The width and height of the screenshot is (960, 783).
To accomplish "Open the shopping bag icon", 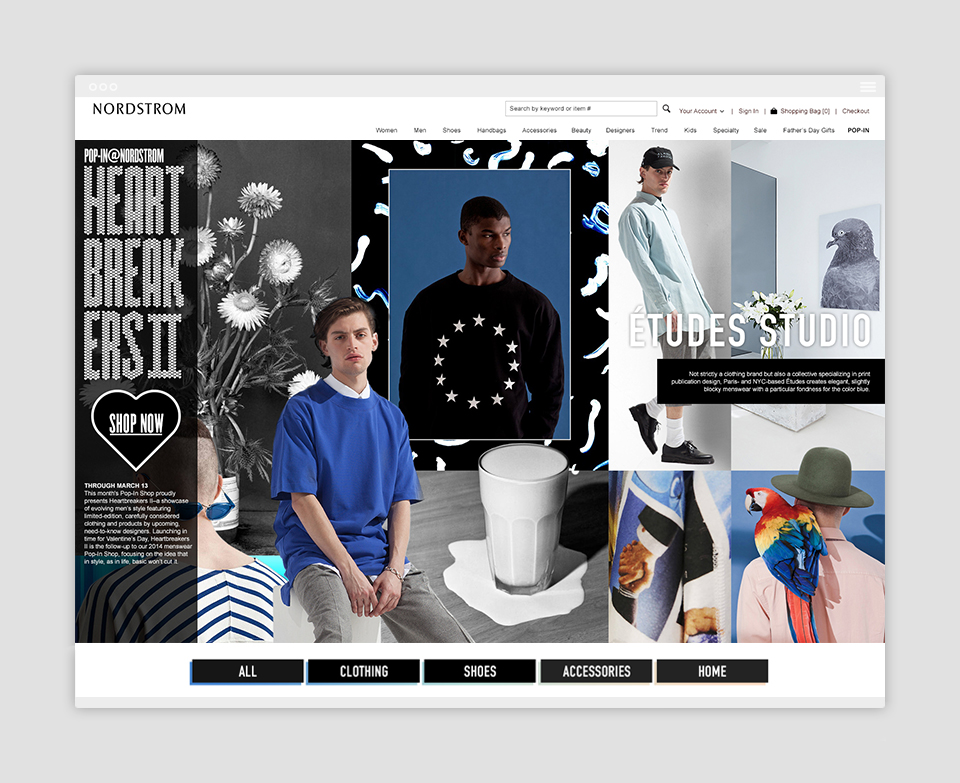I will click(773, 111).
